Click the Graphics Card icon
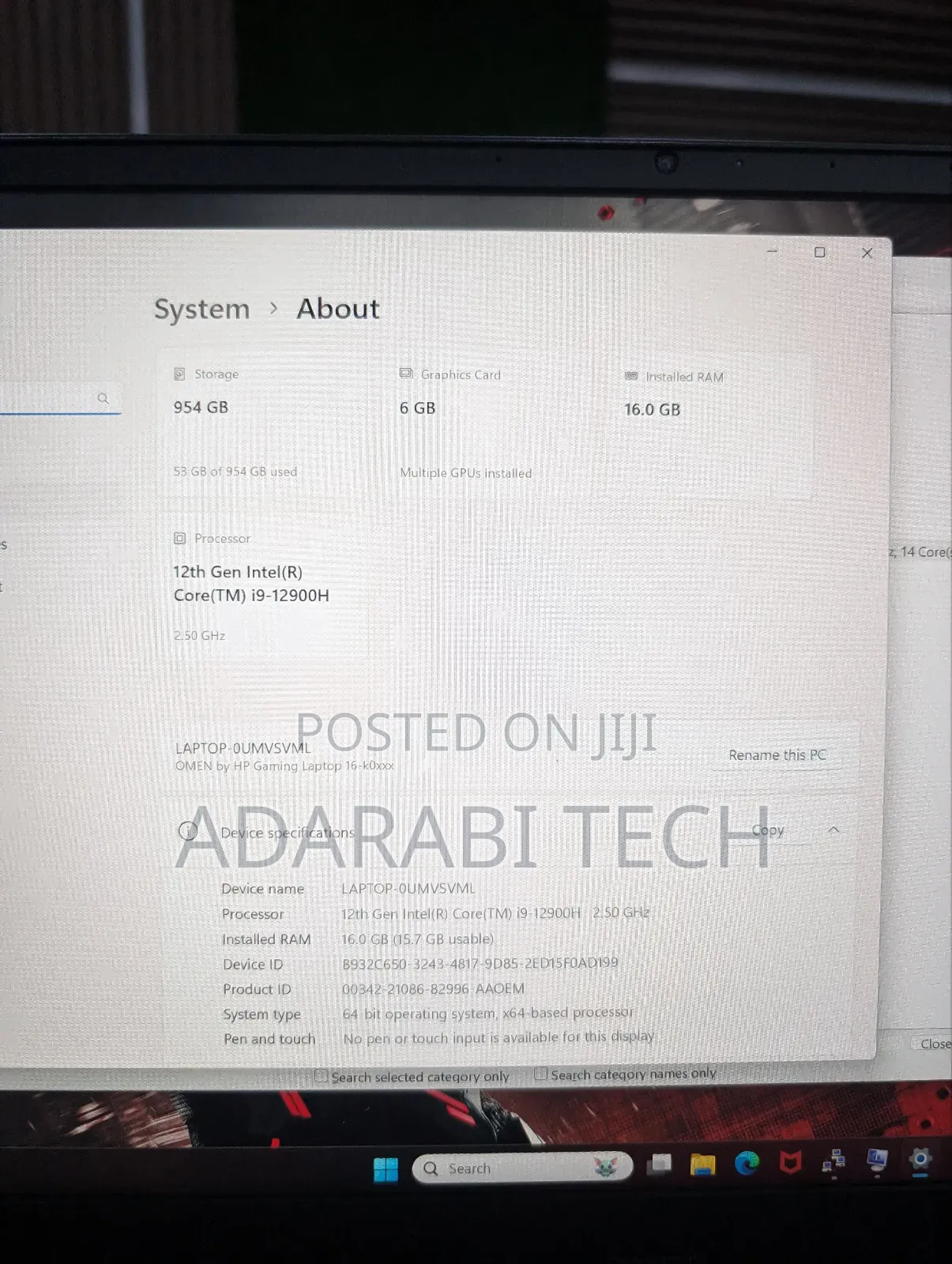Screen dimensions: 952x1264 [x=406, y=374]
